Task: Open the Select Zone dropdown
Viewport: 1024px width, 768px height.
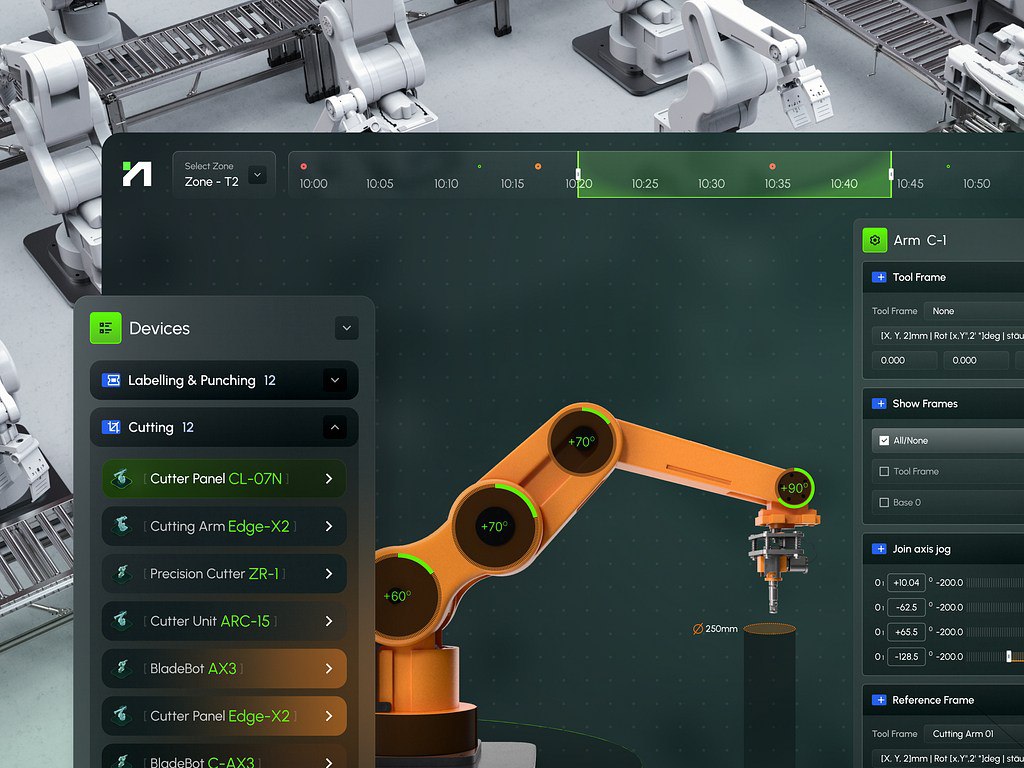Action: point(257,175)
